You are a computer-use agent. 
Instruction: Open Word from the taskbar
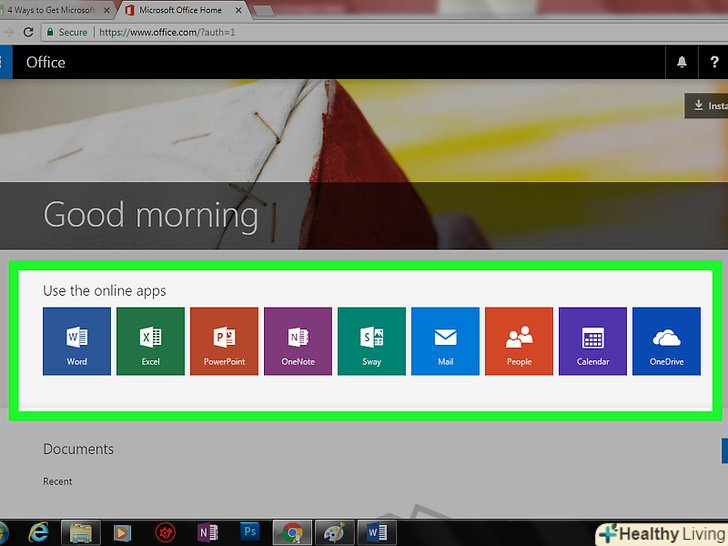click(377, 533)
